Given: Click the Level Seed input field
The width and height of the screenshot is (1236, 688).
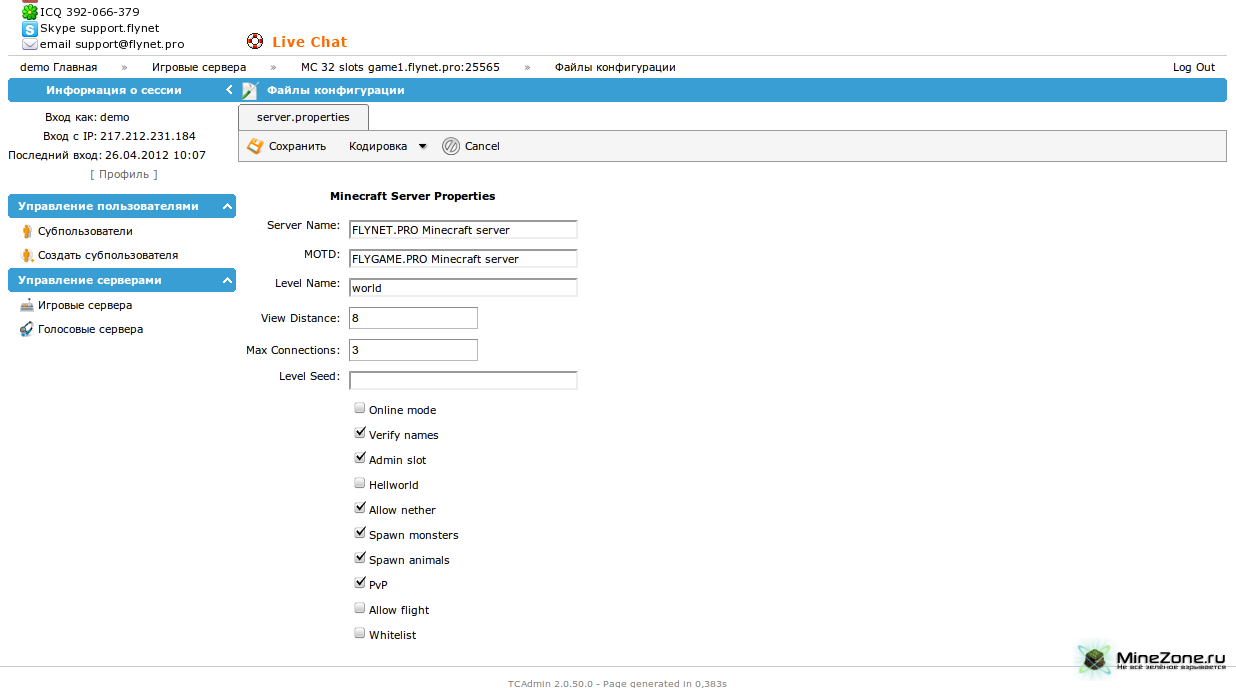Looking at the screenshot, I should [x=463, y=381].
